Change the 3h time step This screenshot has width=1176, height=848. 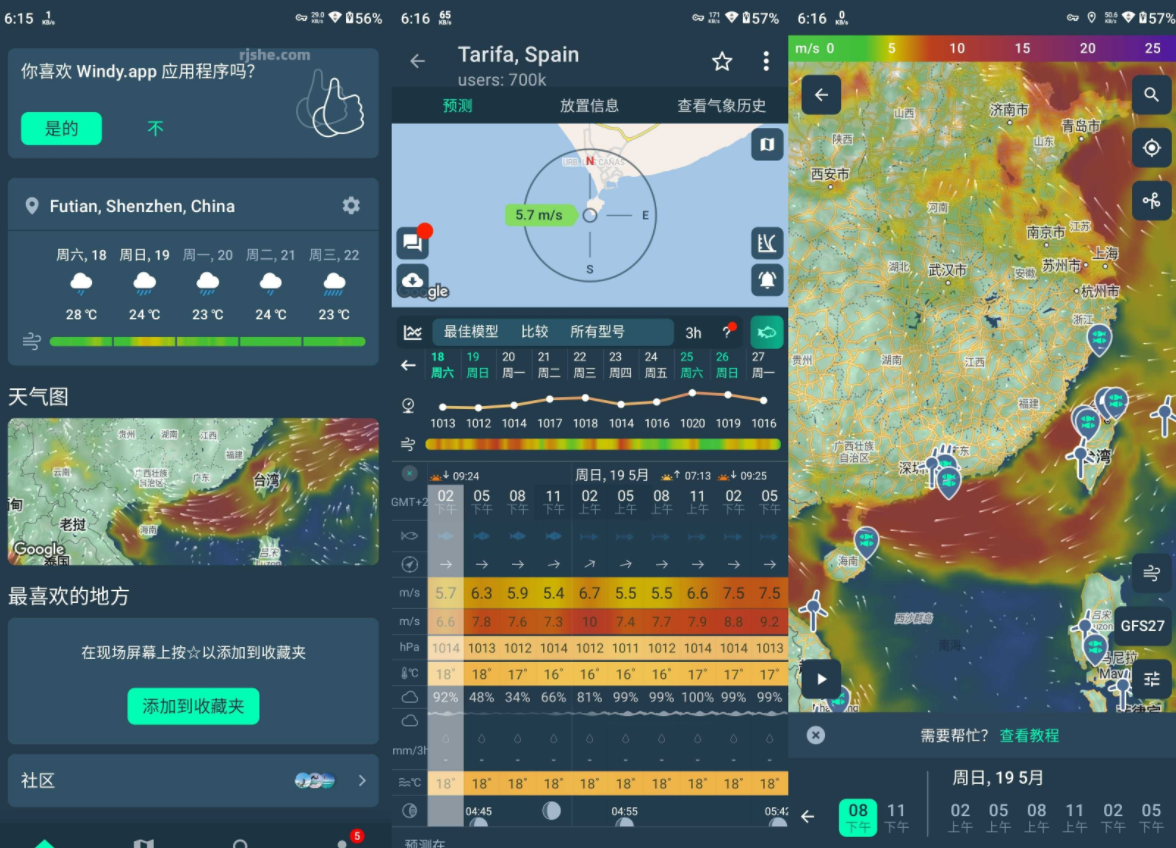point(693,332)
